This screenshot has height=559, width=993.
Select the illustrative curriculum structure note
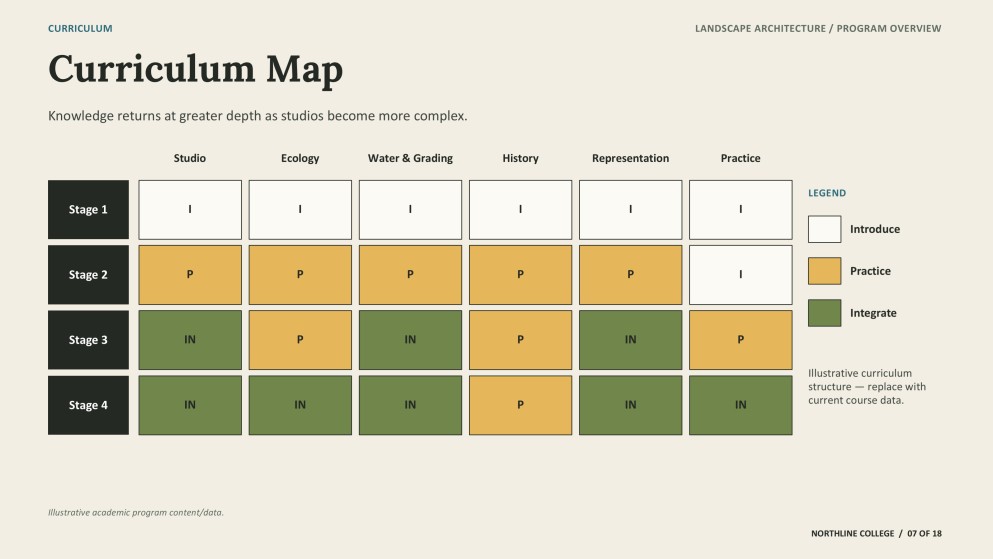867,387
